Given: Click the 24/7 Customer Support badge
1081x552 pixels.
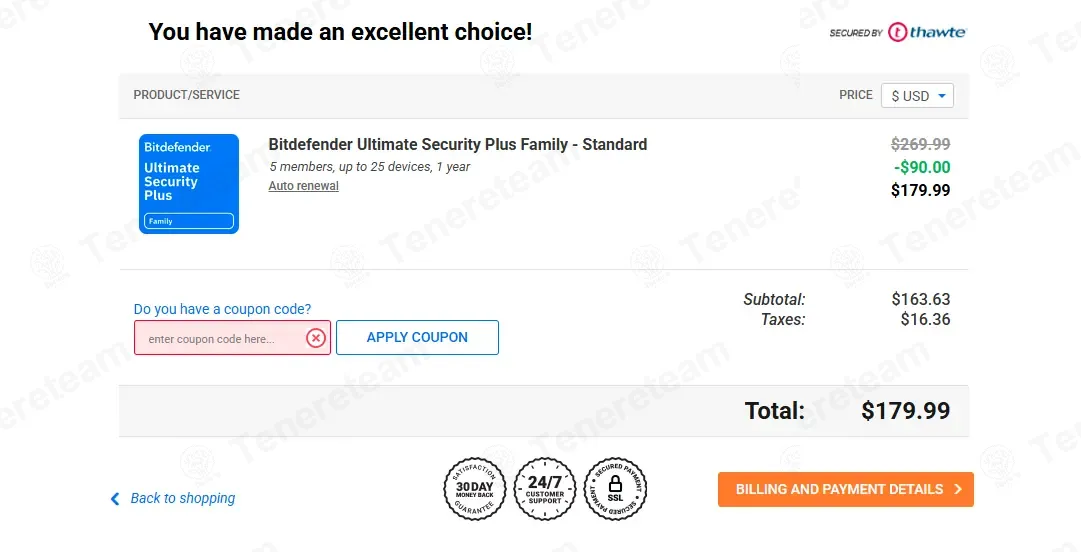Looking at the screenshot, I should point(545,489).
